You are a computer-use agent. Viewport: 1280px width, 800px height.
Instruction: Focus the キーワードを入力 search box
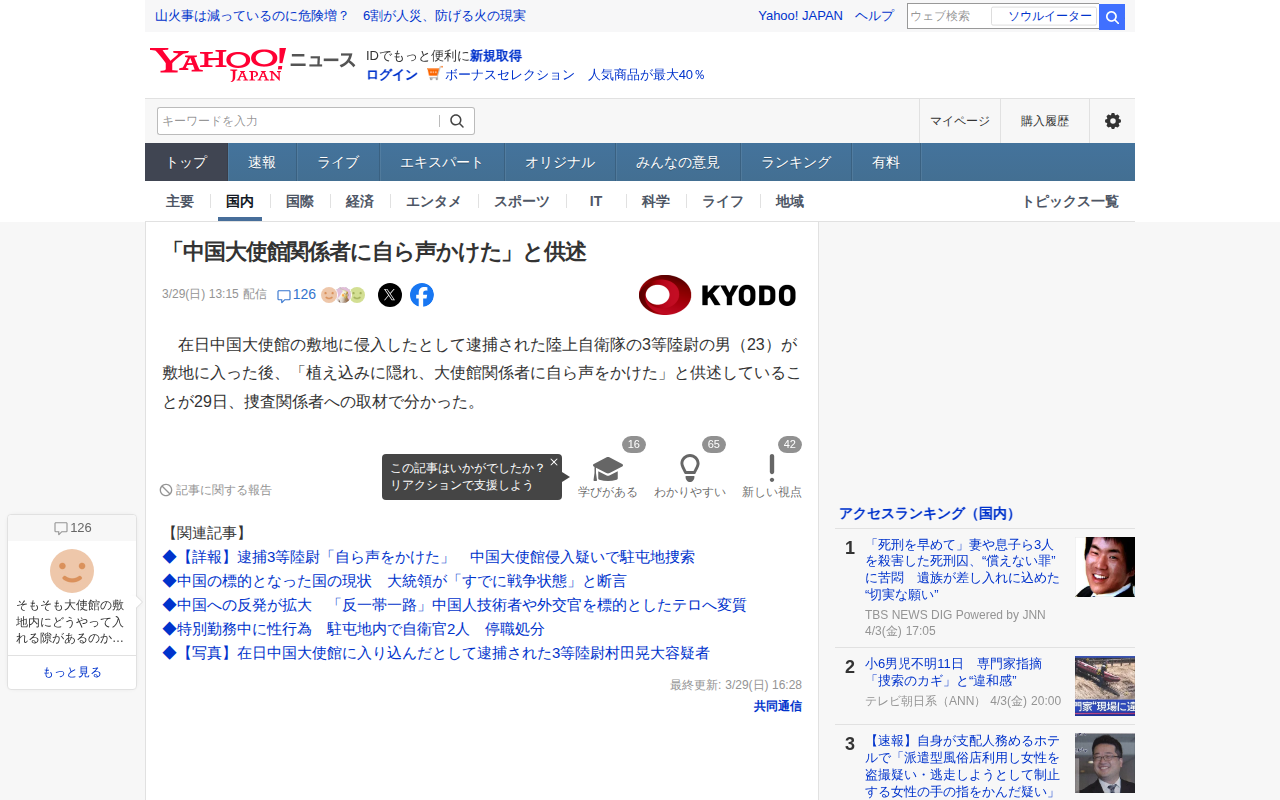300,121
